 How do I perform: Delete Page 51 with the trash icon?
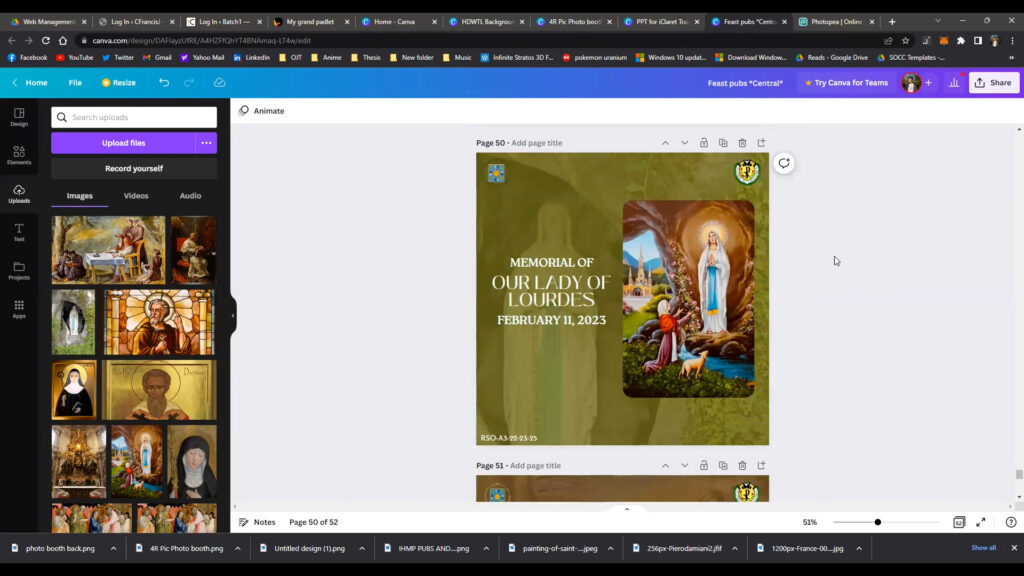(742, 466)
